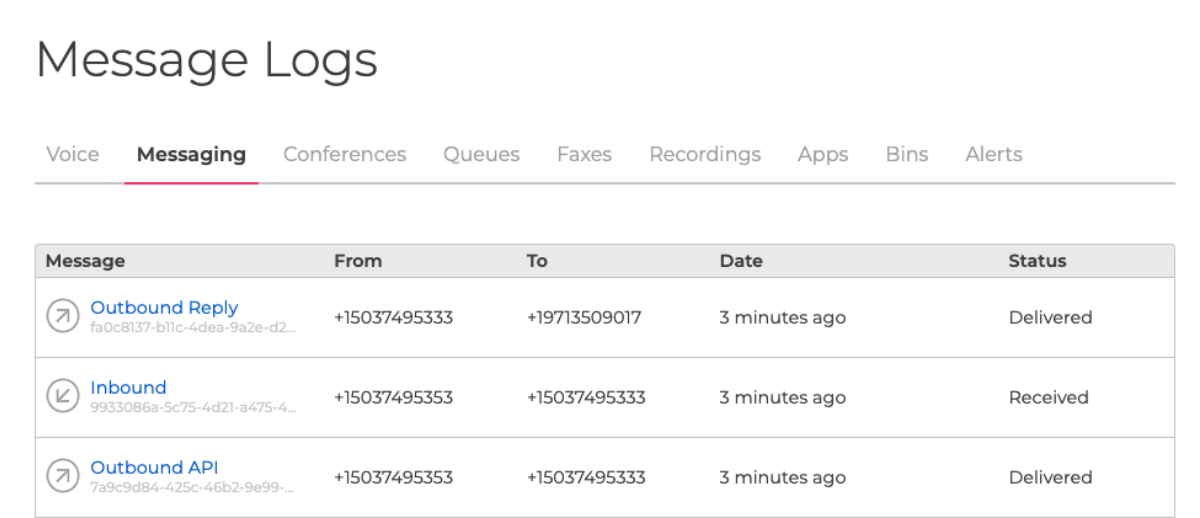Click message ID starting with fa0c8137
The height and width of the screenshot is (518, 1200).
coord(193,327)
